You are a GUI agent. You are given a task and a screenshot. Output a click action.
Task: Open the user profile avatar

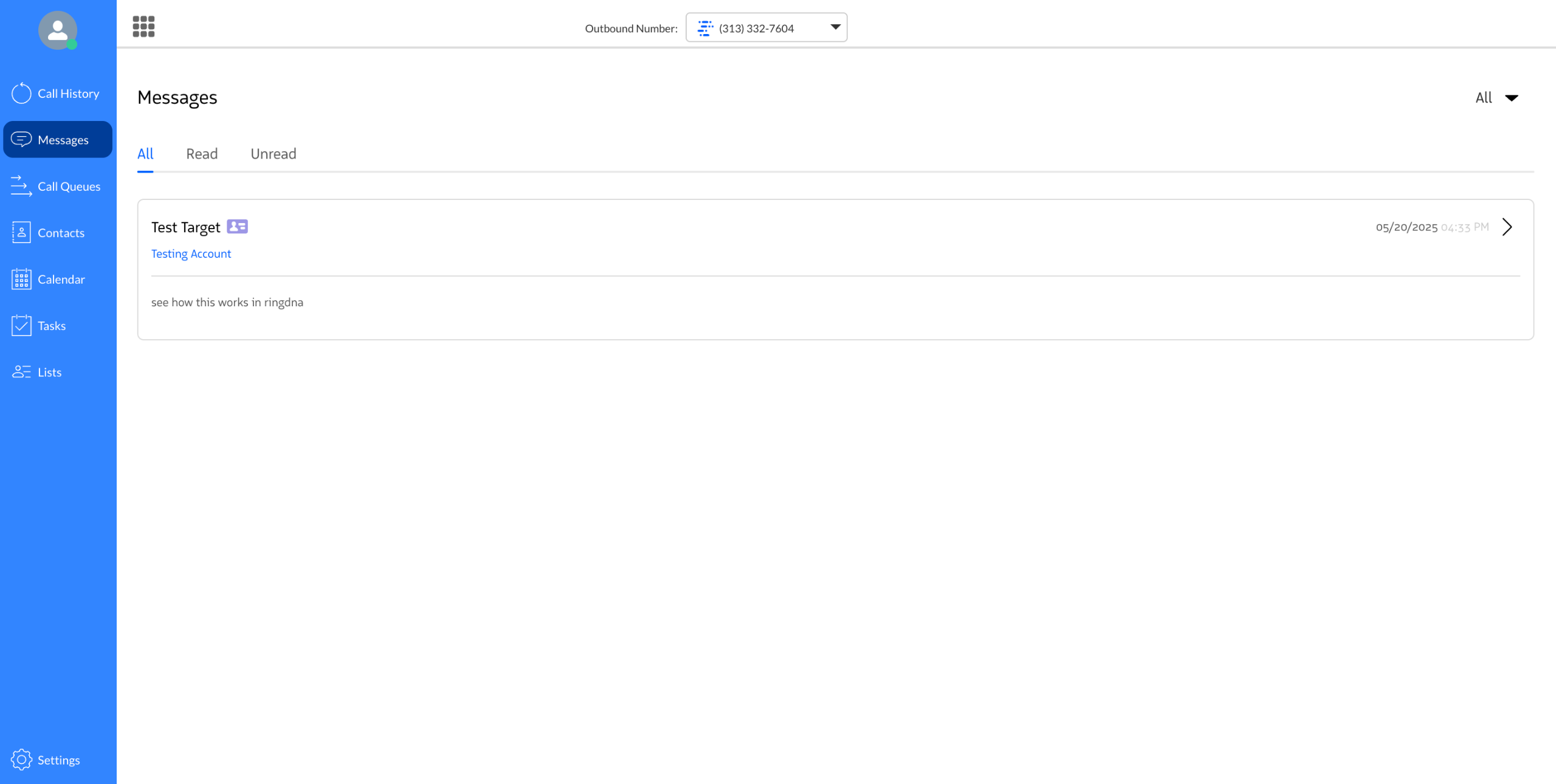tap(57, 30)
